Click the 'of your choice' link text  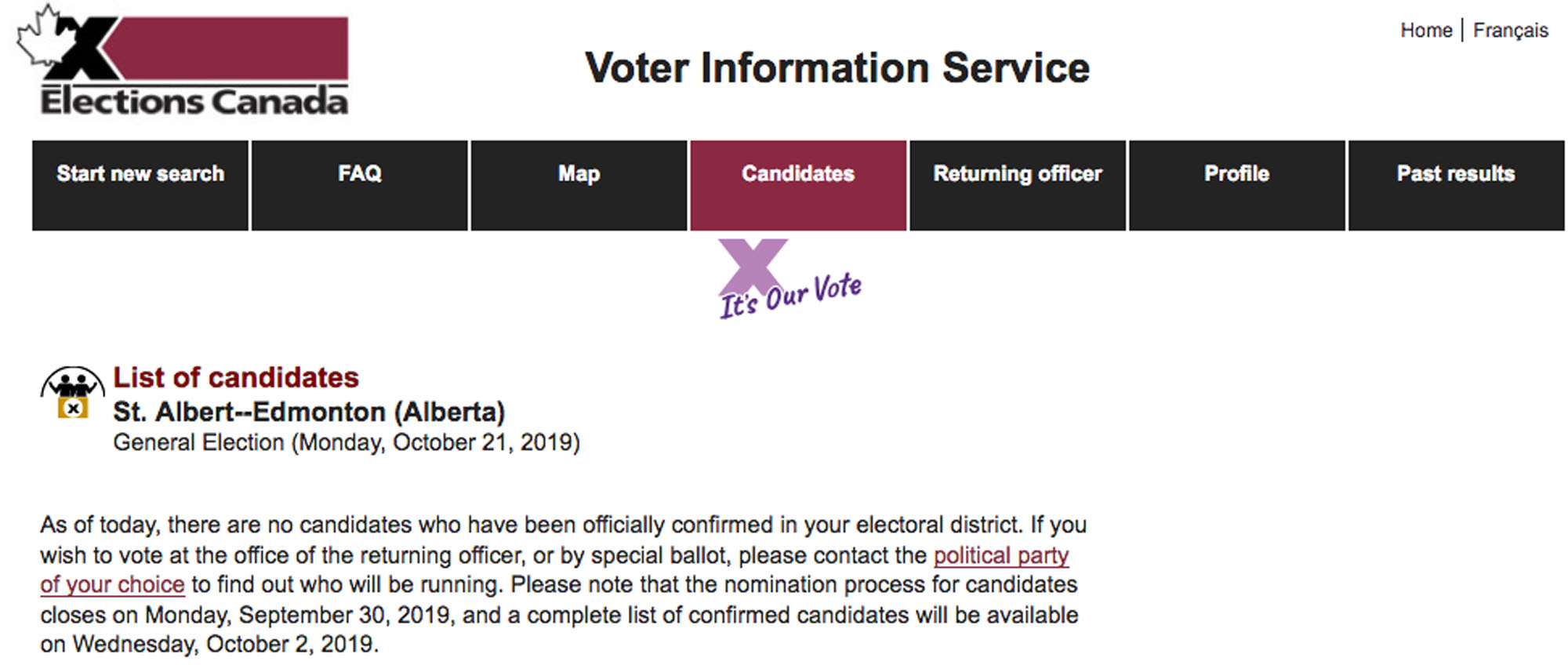(x=112, y=585)
